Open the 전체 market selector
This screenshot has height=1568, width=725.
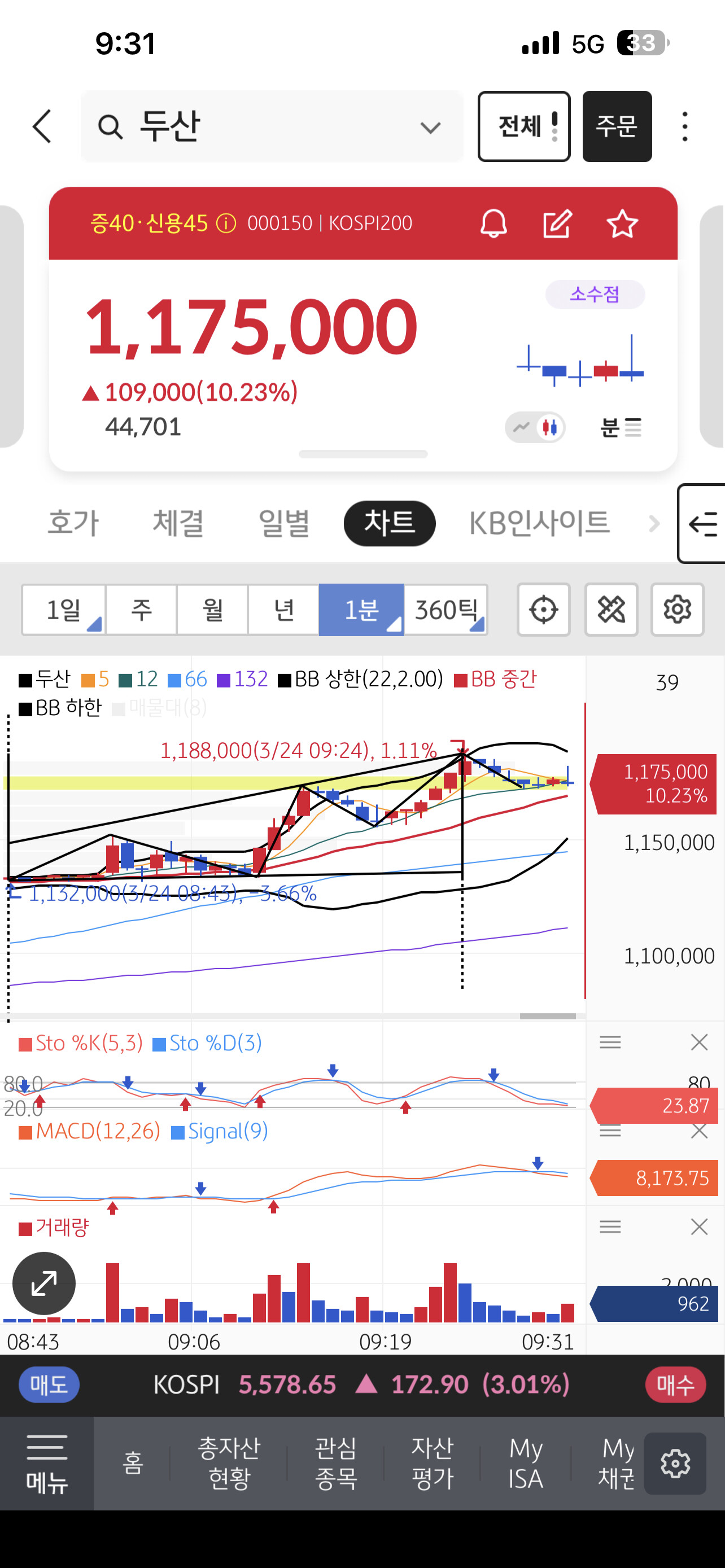tap(524, 126)
